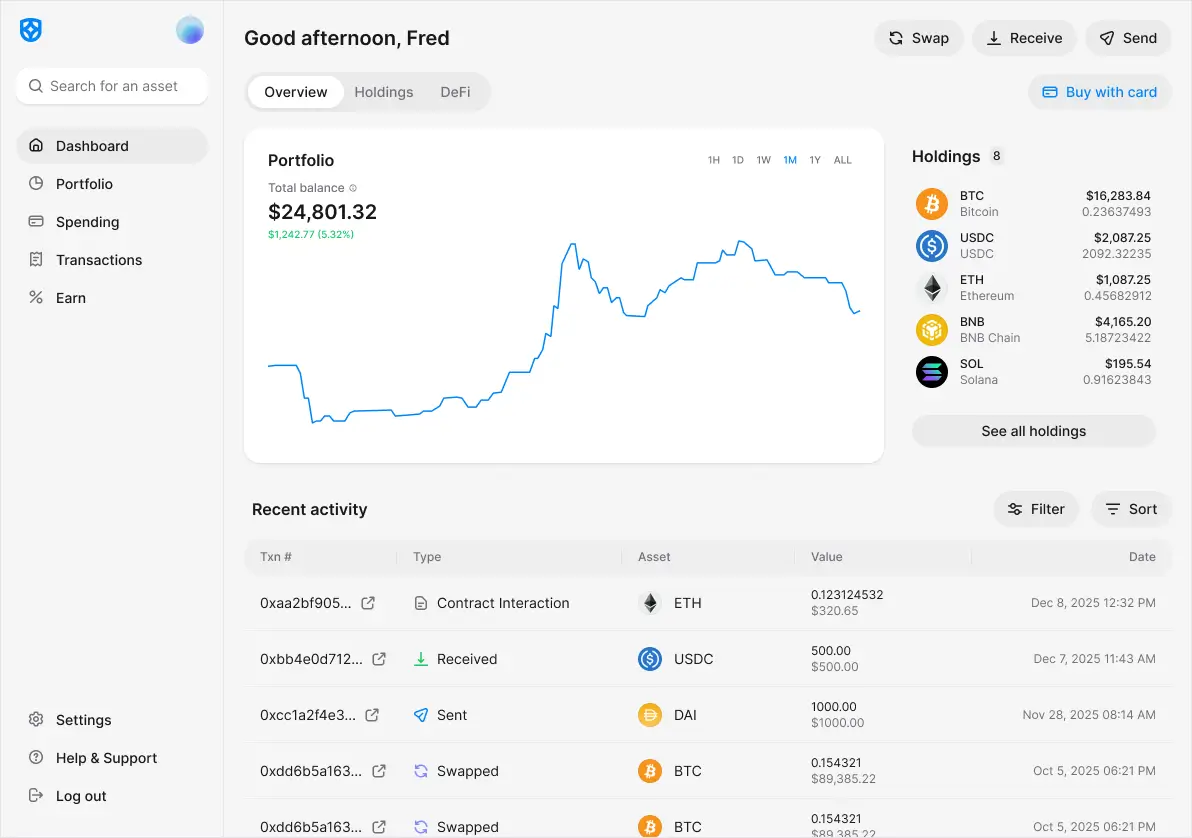
Task: Open the DeFi tab
Action: click(x=455, y=91)
